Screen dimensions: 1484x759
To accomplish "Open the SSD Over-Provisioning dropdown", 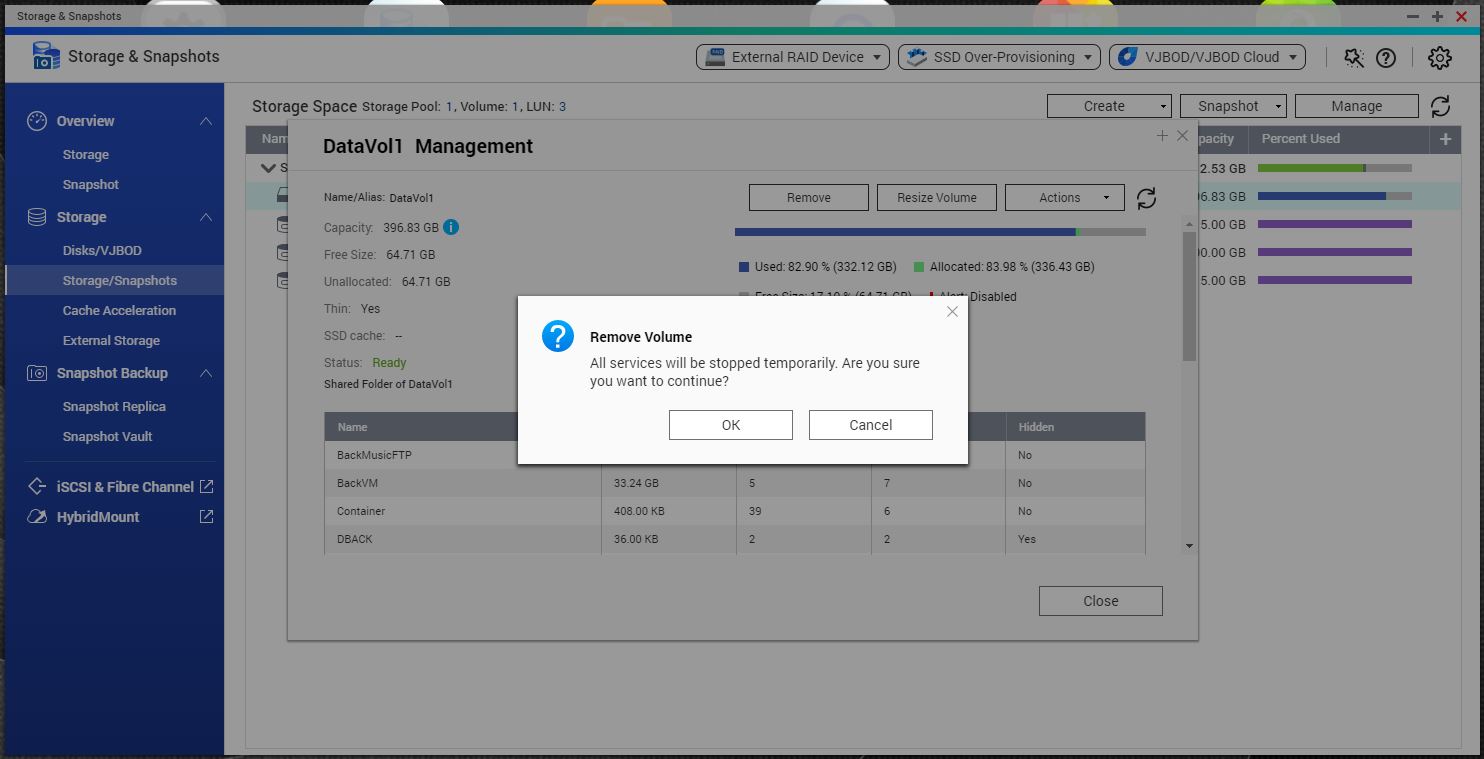I will click(999, 57).
